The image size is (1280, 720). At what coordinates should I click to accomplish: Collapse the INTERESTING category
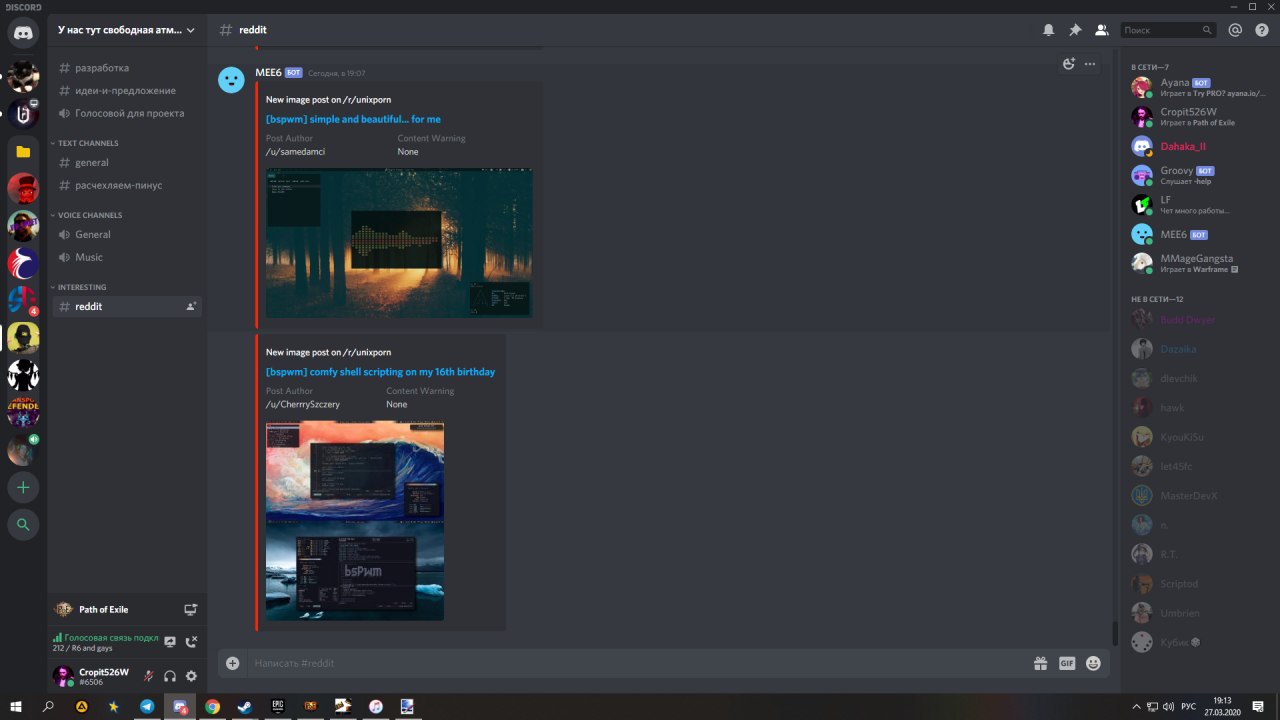pyautogui.click(x=81, y=287)
